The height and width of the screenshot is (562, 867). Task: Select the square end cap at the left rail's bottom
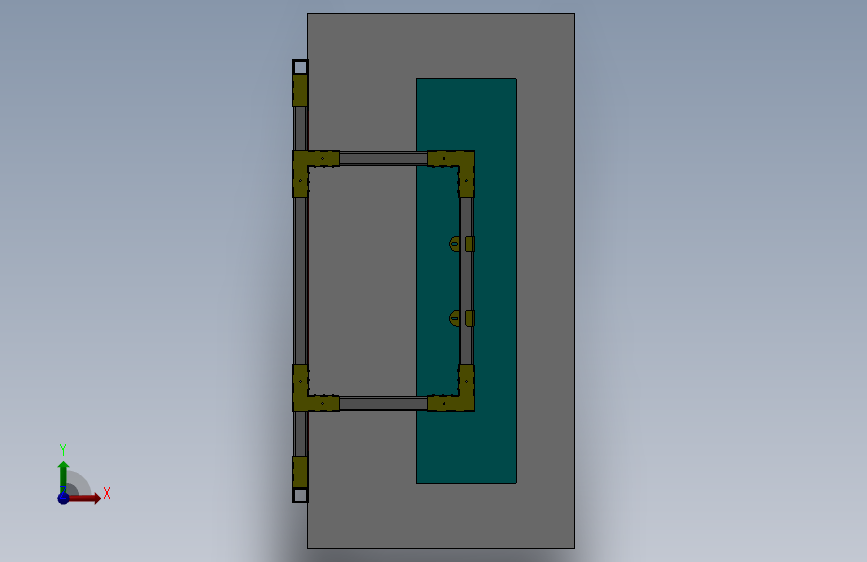(300, 495)
